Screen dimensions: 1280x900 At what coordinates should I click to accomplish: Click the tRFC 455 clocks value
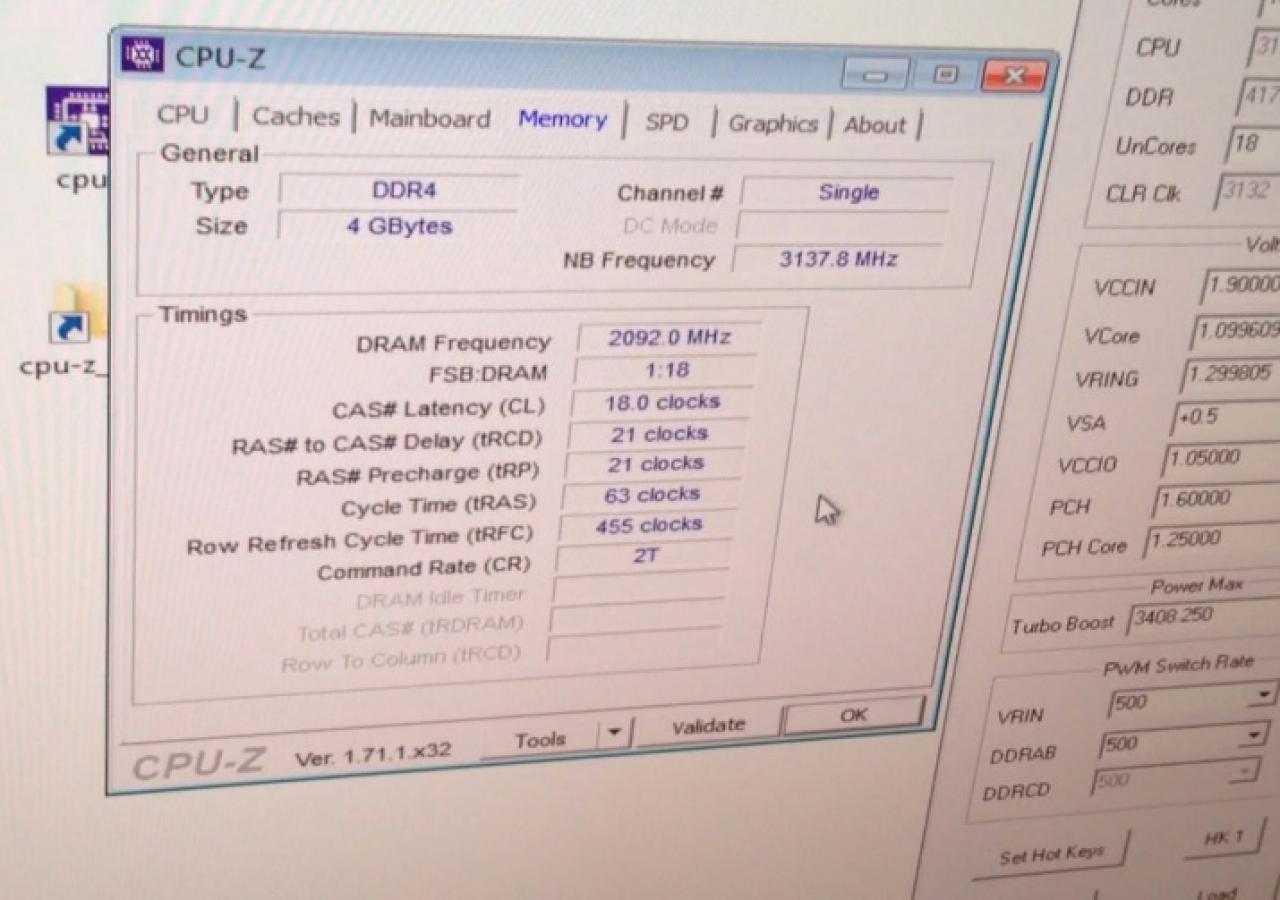(x=648, y=525)
